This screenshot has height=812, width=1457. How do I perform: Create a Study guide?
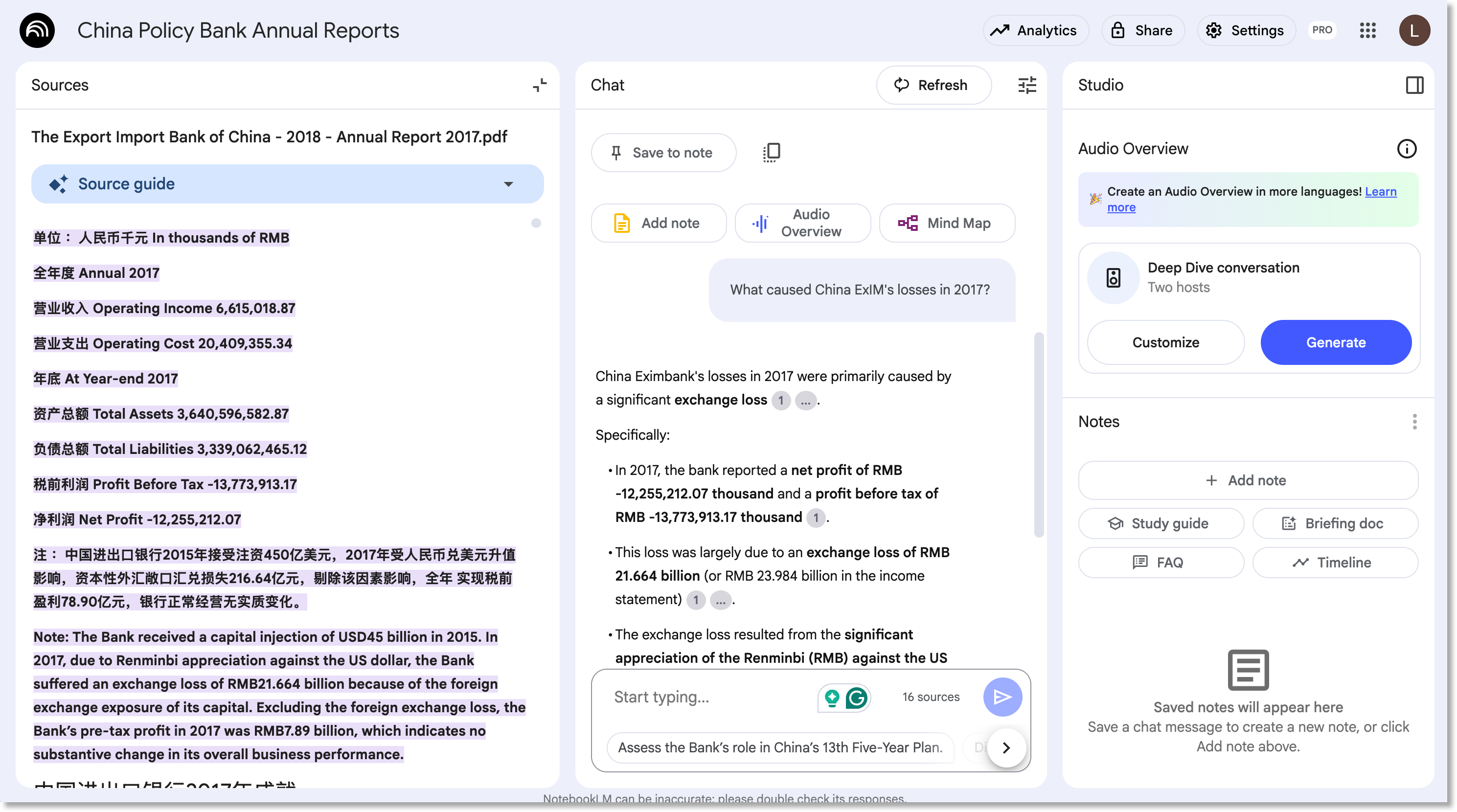point(1161,523)
